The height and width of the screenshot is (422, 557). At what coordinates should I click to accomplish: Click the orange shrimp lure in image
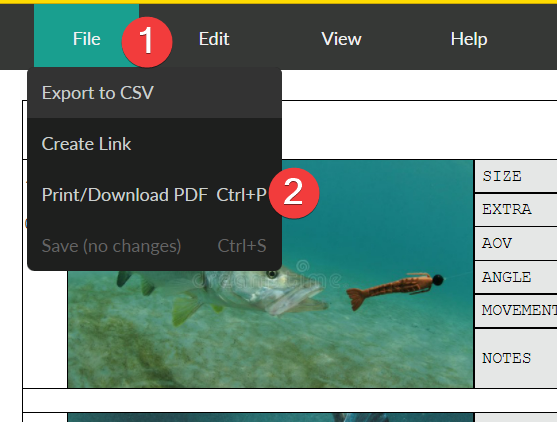[x=395, y=288]
